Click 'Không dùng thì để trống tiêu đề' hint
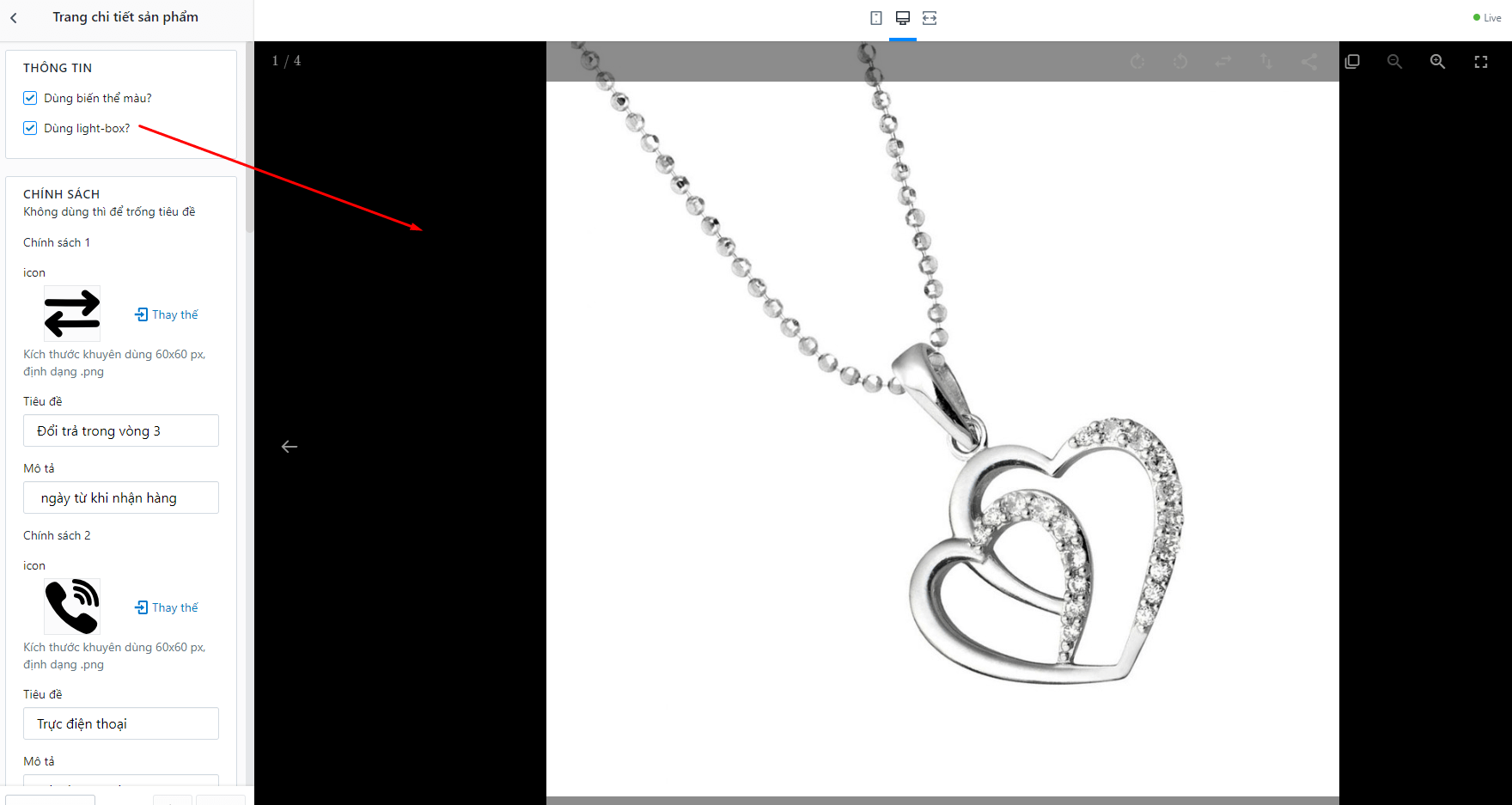This screenshot has height=805, width=1512. (109, 212)
